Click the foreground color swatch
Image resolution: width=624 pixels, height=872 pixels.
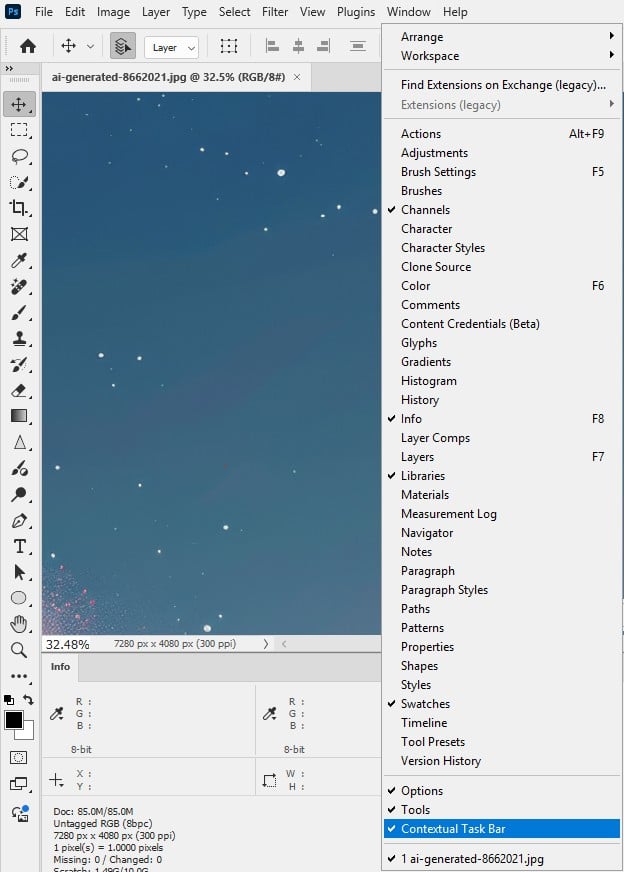[13, 720]
